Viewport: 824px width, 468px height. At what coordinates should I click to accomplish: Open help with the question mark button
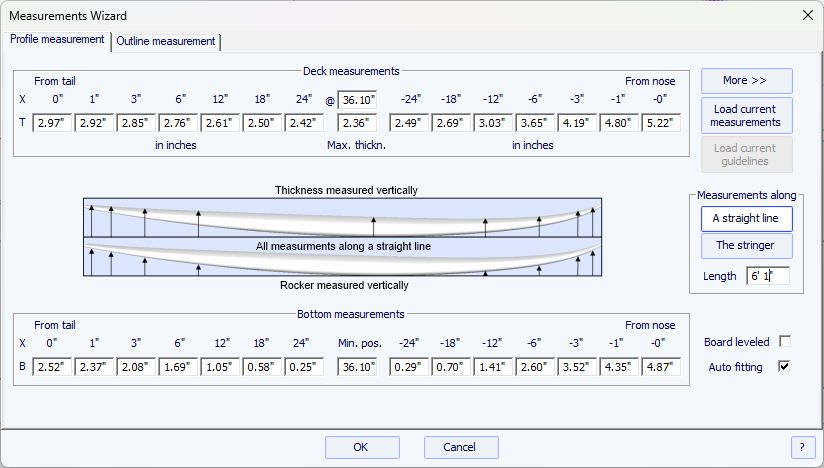(x=802, y=447)
